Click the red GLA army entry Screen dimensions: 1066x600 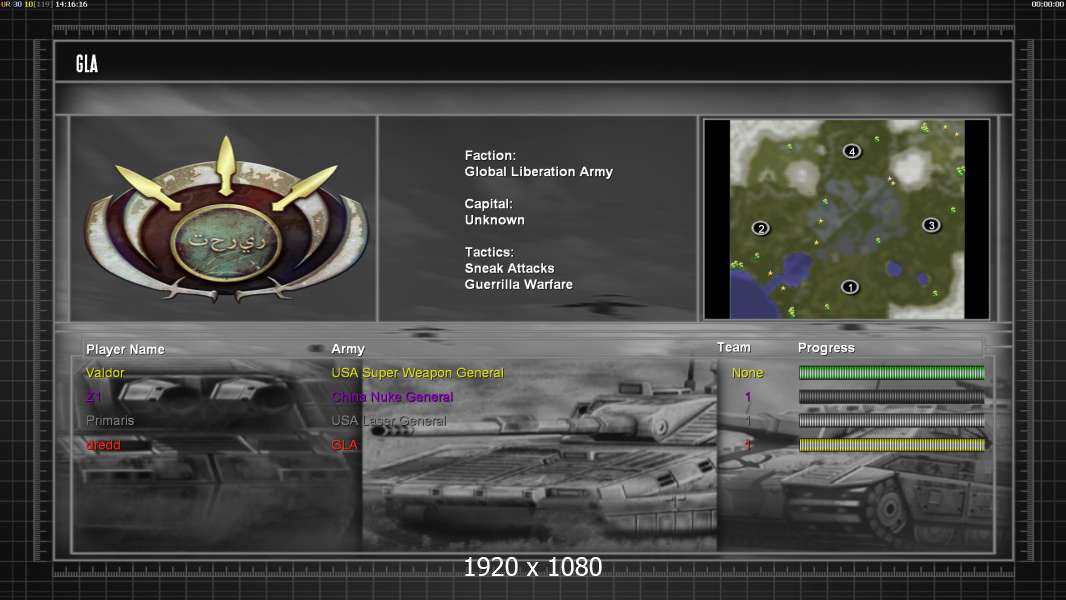point(344,445)
